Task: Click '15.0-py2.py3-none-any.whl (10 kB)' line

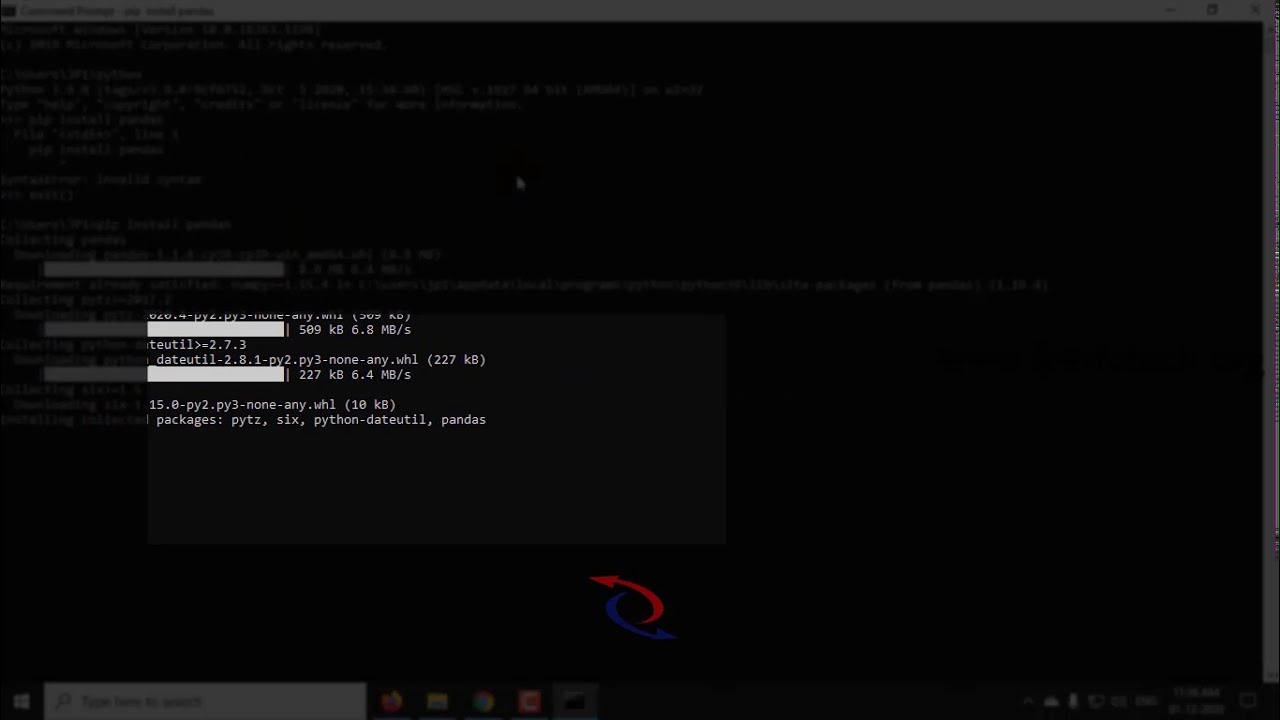Action: point(272,405)
